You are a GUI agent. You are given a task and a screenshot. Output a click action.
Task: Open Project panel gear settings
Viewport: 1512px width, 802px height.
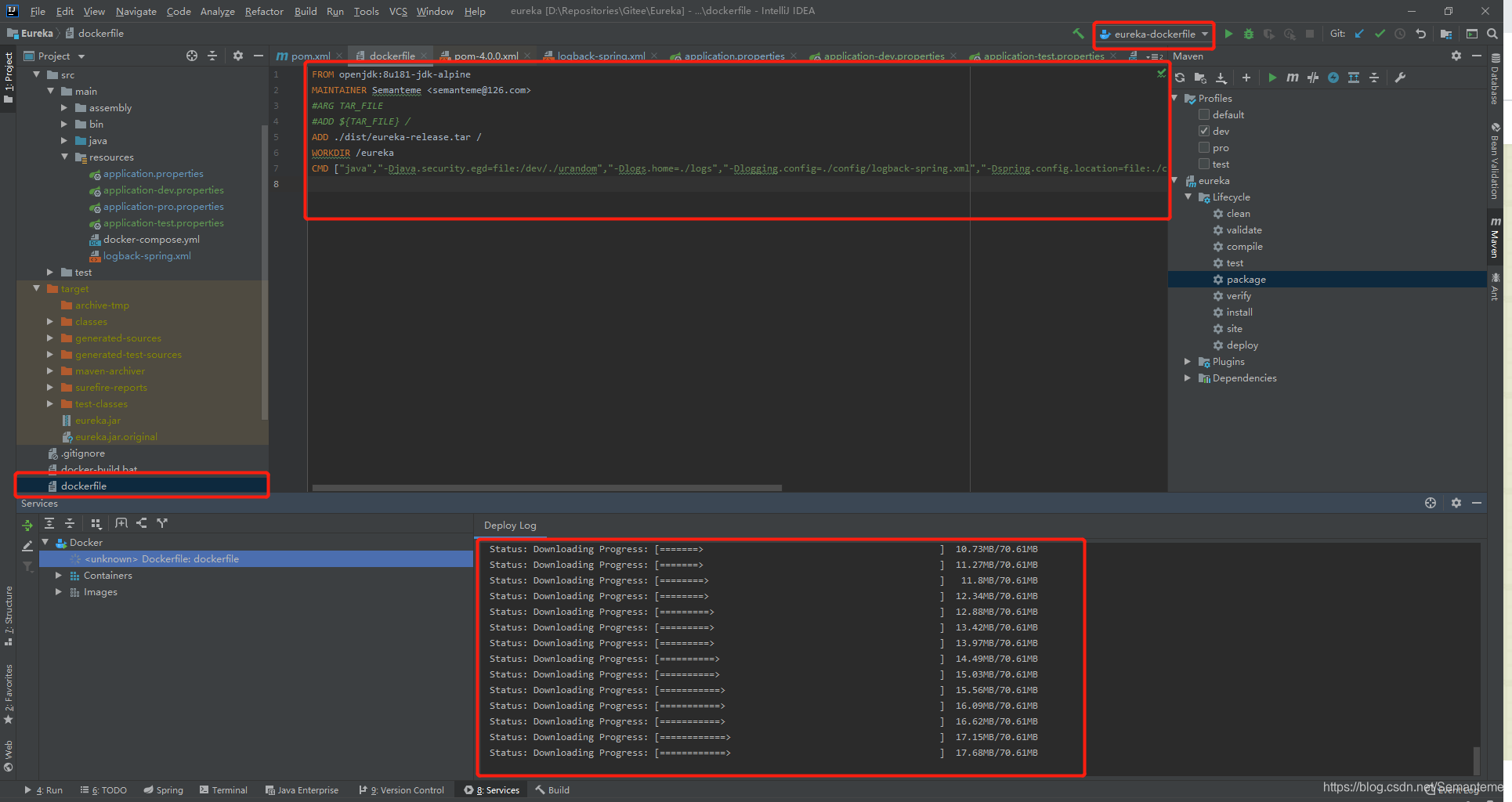[238, 56]
